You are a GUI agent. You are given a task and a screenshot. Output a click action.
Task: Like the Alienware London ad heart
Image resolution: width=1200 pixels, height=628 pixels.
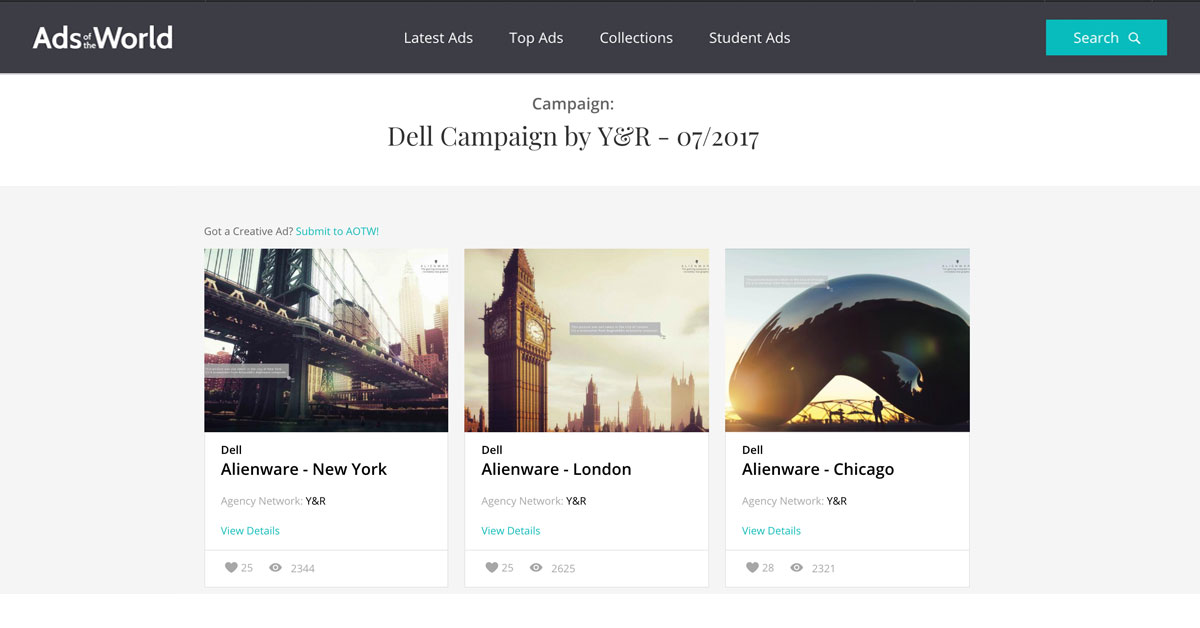tap(492, 568)
